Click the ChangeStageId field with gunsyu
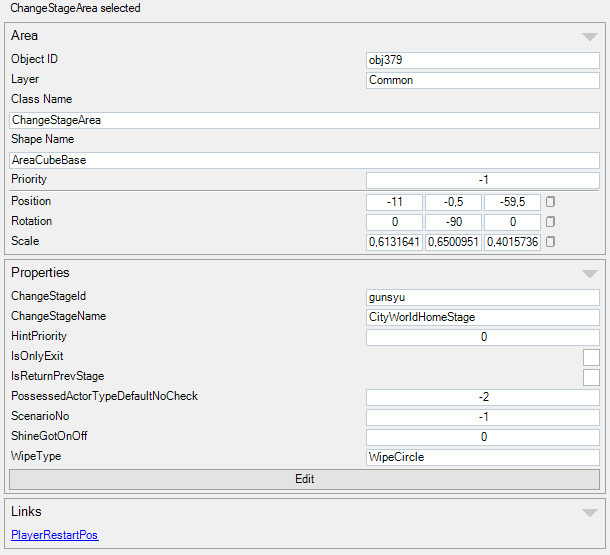Viewport: 610px width, 555px height. [x=482, y=297]
